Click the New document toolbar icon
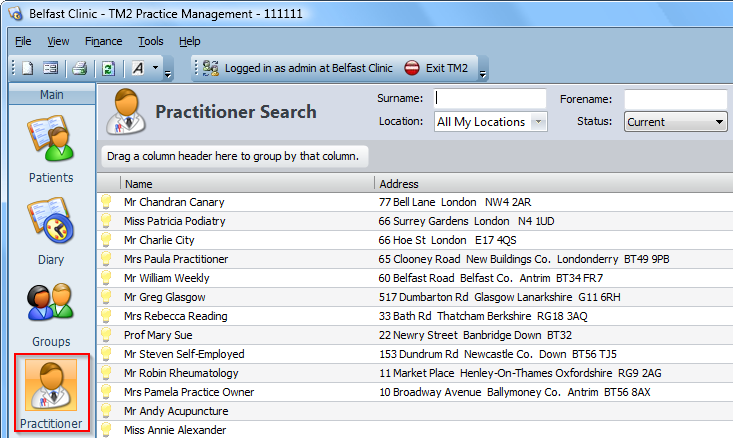 click(28, 68)
